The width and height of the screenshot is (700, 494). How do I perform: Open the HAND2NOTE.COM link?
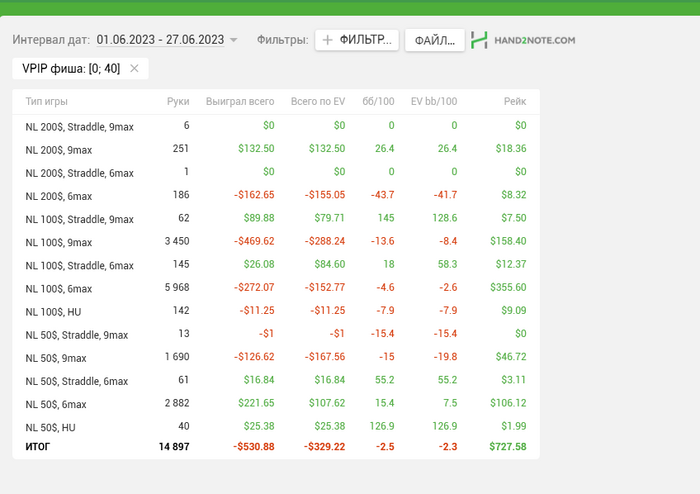[535, 40]
